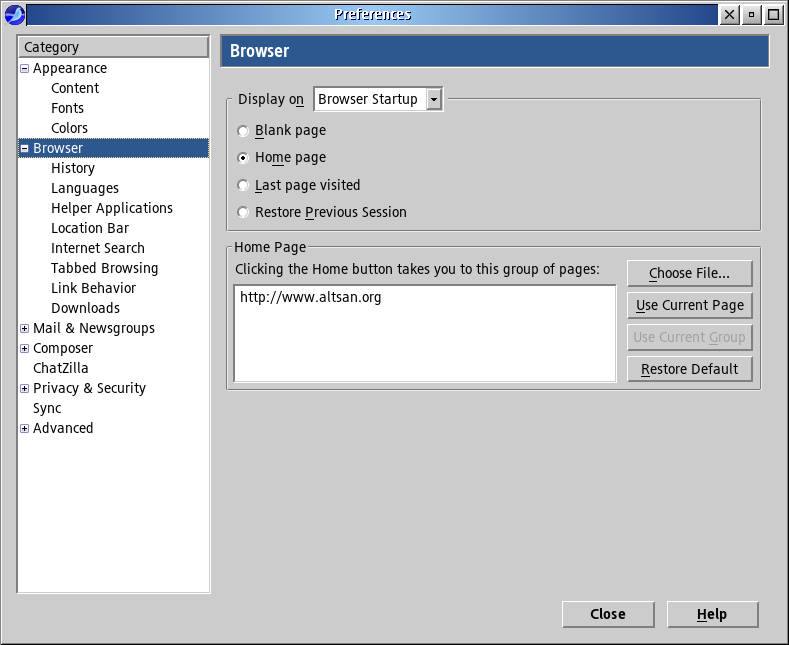Click Restore Default home page button
This screenshot has height=645, width=789.
coord(689,369)
